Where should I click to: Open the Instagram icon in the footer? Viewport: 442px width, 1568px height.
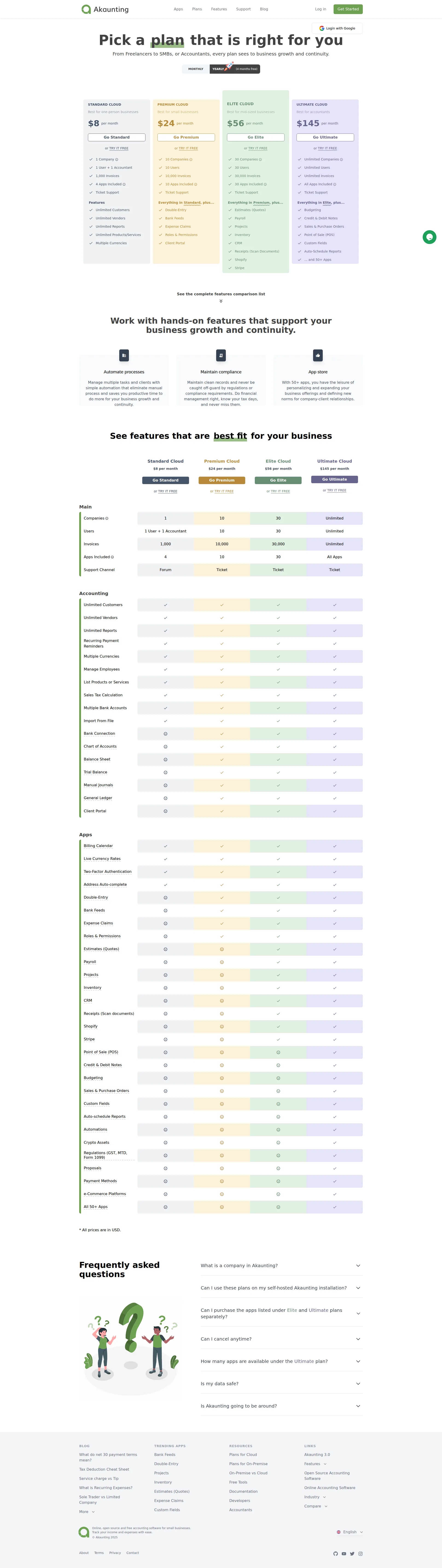coord(361,1553)
